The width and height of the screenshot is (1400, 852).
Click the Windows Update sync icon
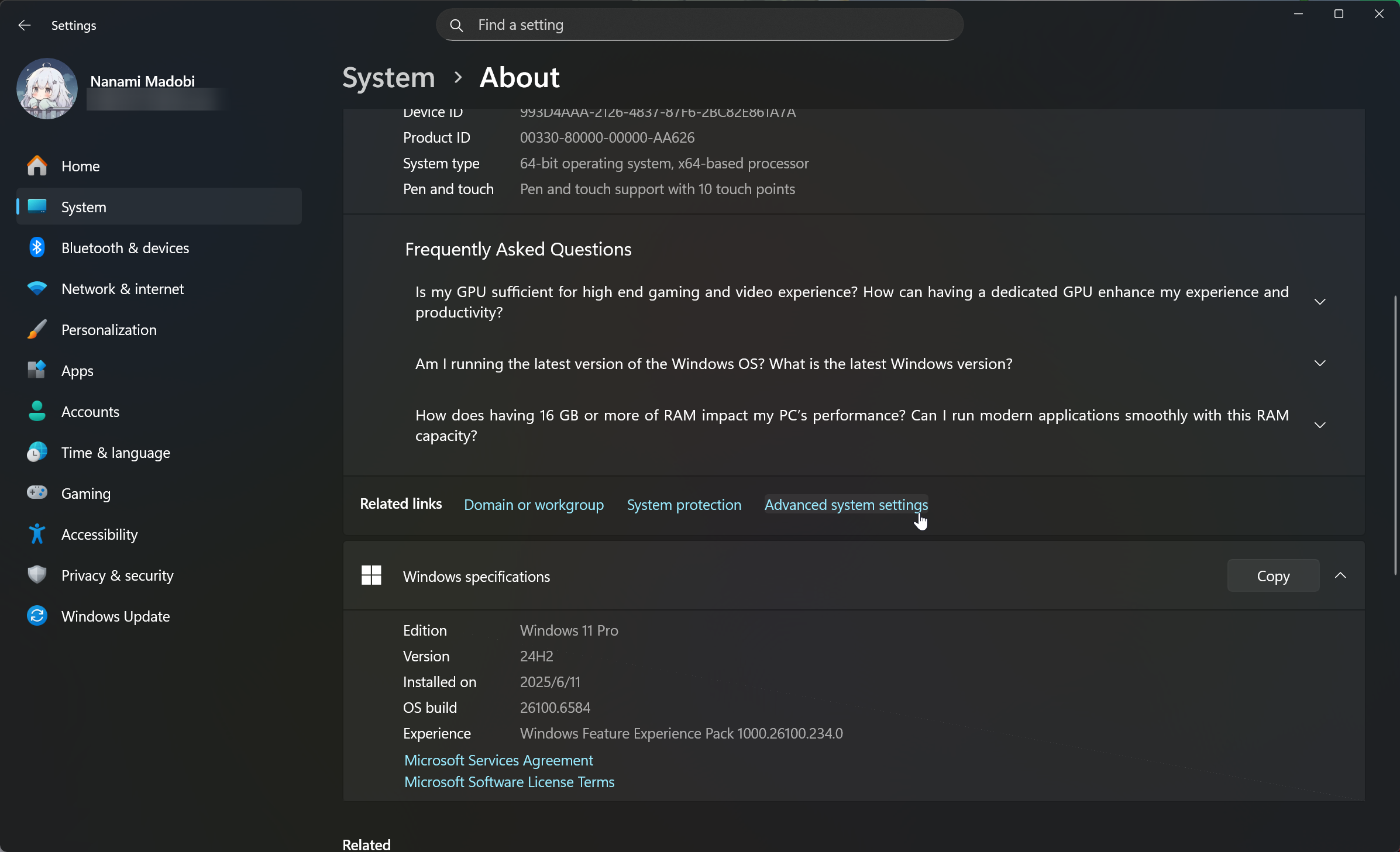coord(37,616)
